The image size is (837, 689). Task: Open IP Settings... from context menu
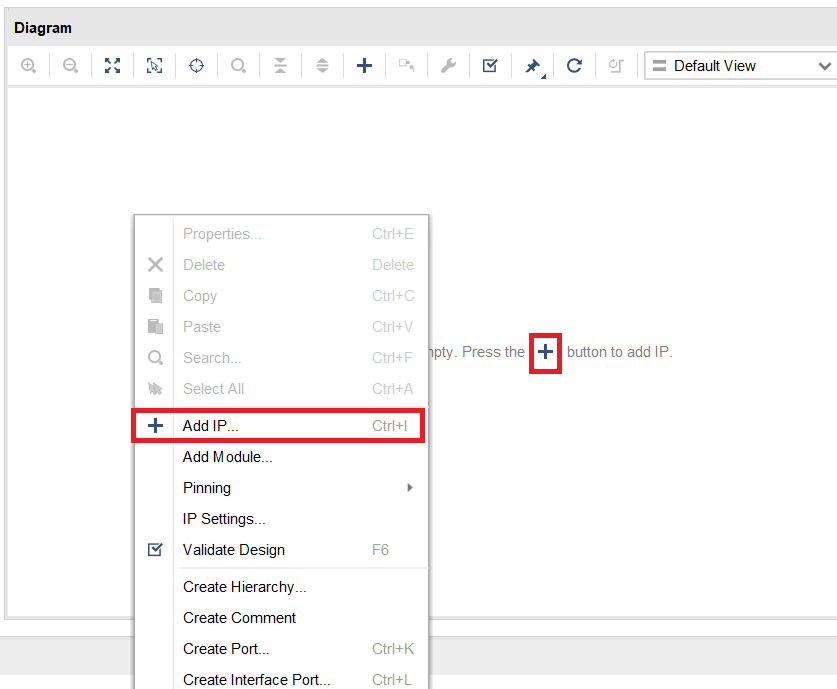[282, 518]
